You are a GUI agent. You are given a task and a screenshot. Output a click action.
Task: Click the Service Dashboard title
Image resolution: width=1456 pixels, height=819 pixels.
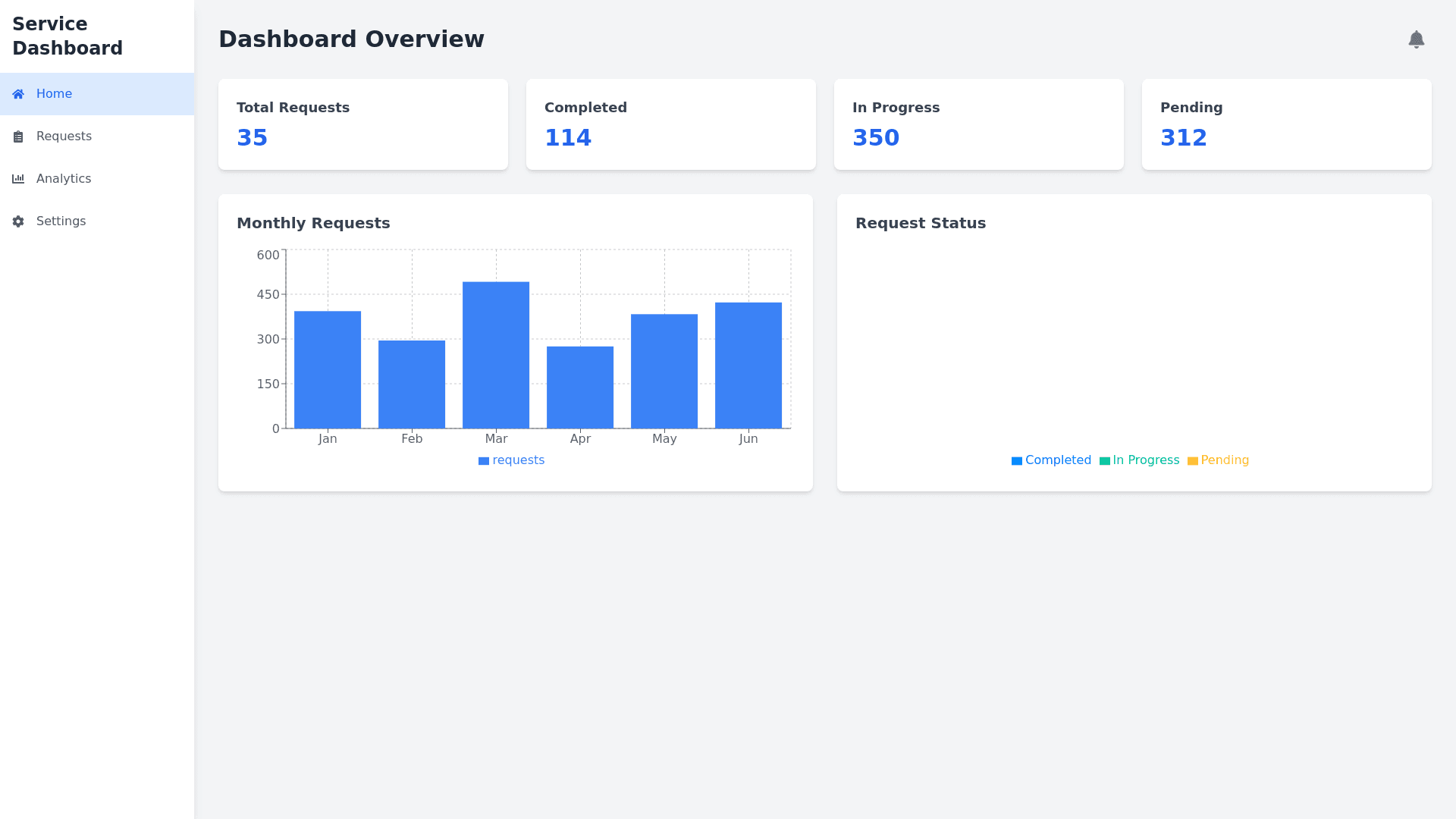point(67,36)
